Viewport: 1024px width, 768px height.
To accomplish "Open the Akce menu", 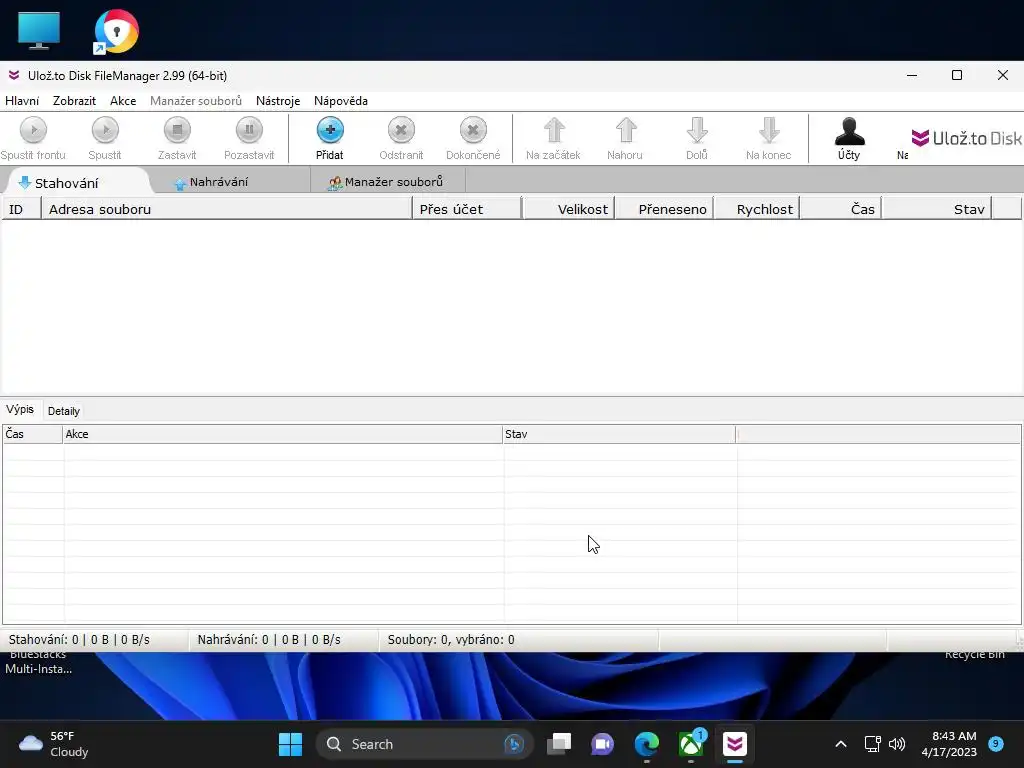I will [123, 101].
